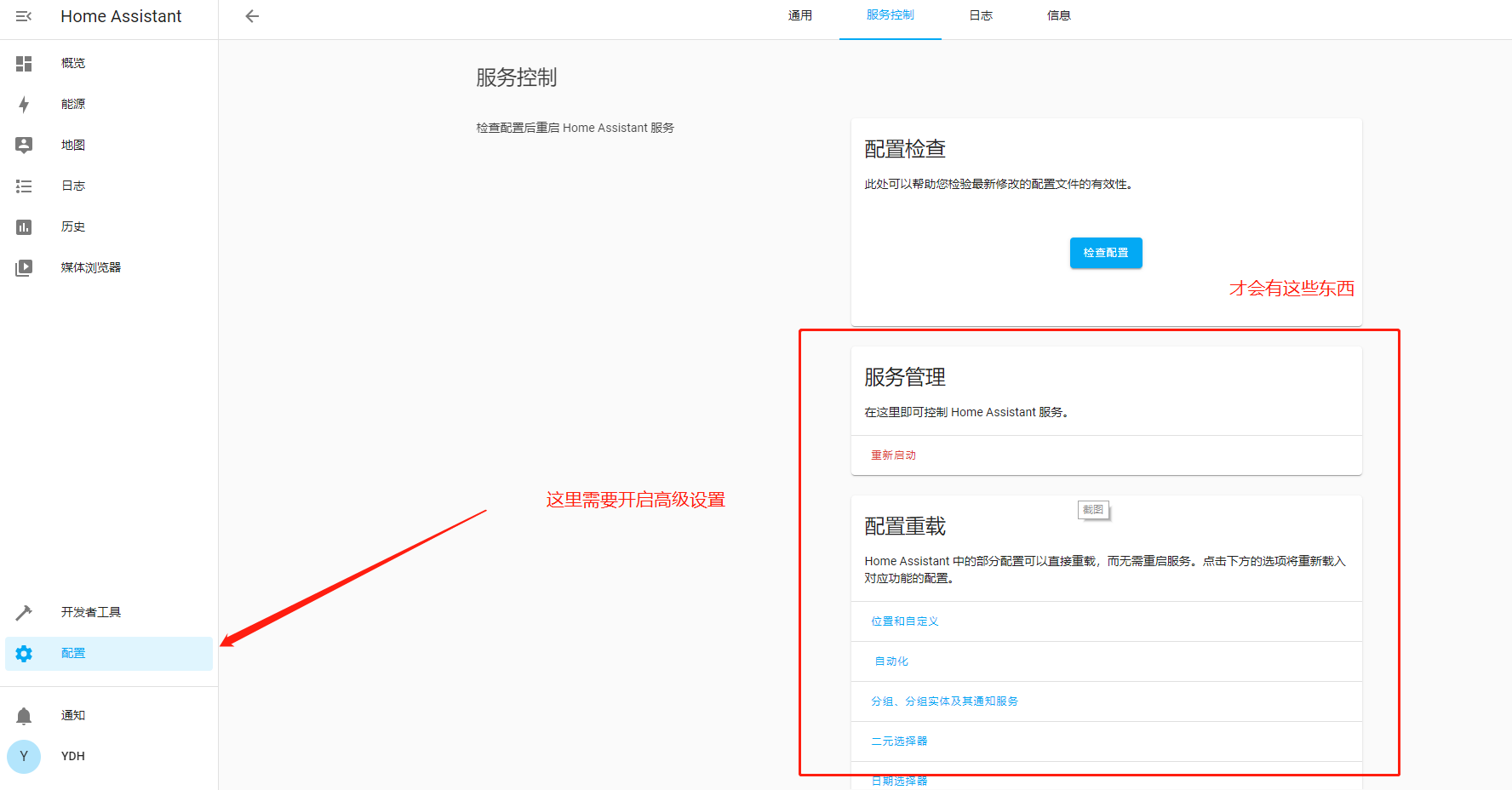Select 通知 in the sidebar

click(73, 715)
